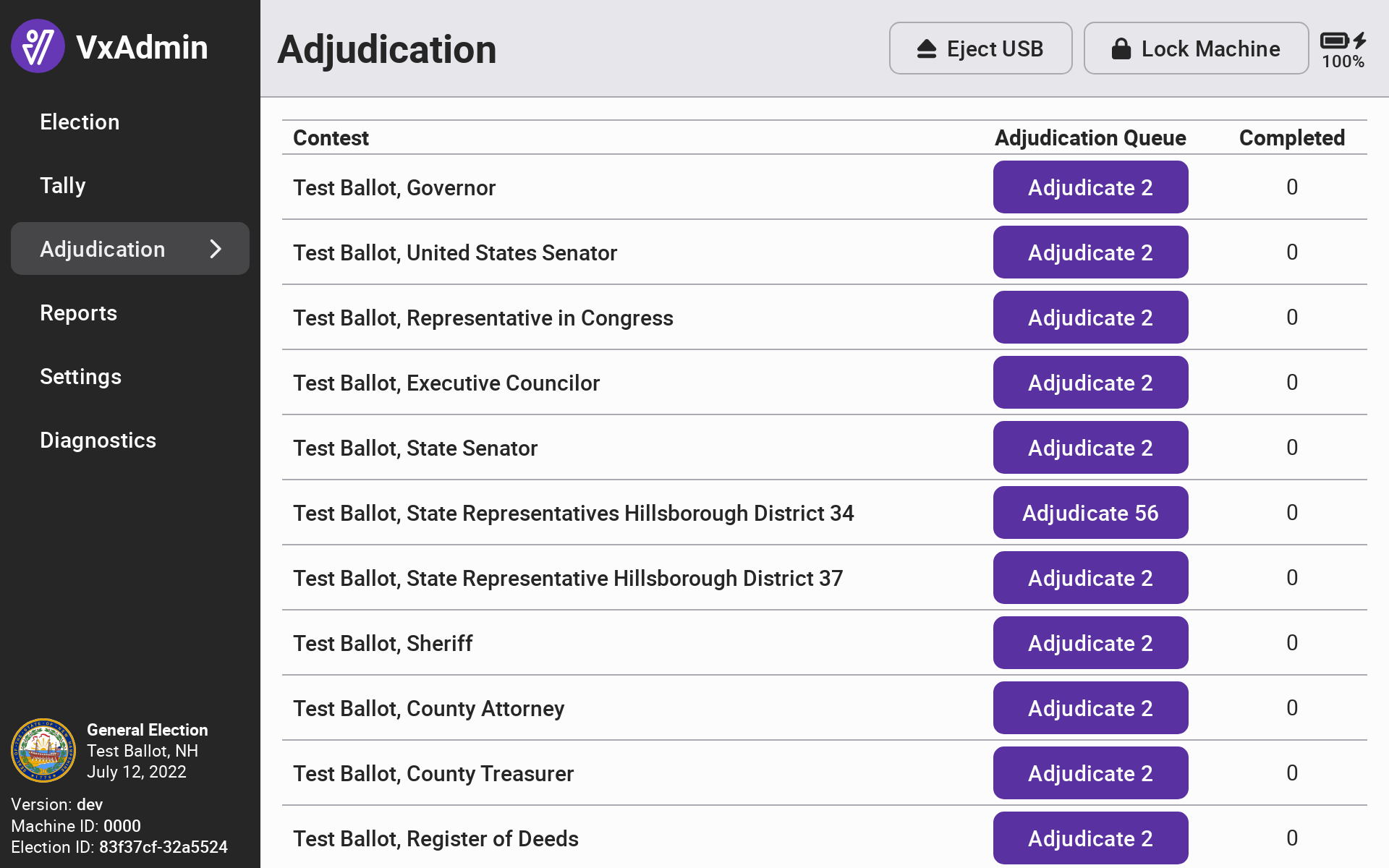Screen dimensions: 1389x868
Task: Adjudicate the United States Senator contest
Action: tap(1090, 252)
